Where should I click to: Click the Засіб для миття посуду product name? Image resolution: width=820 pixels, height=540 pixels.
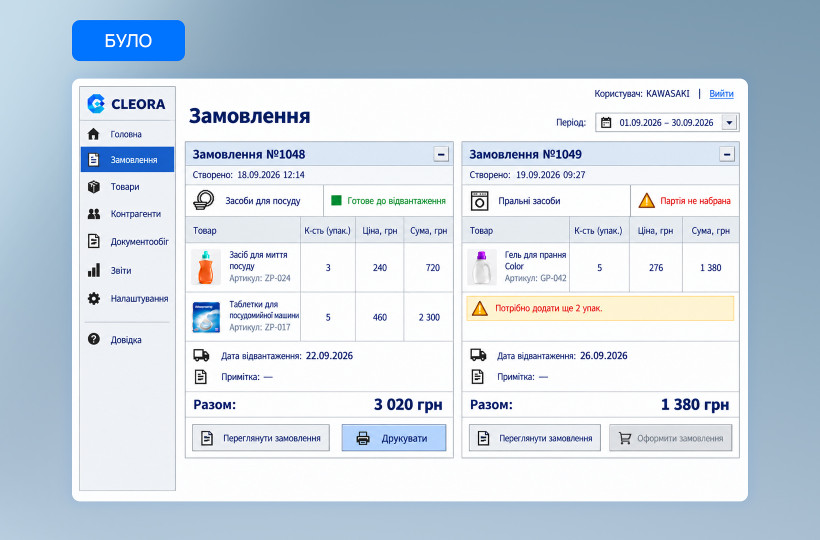(x=258, y=260)
